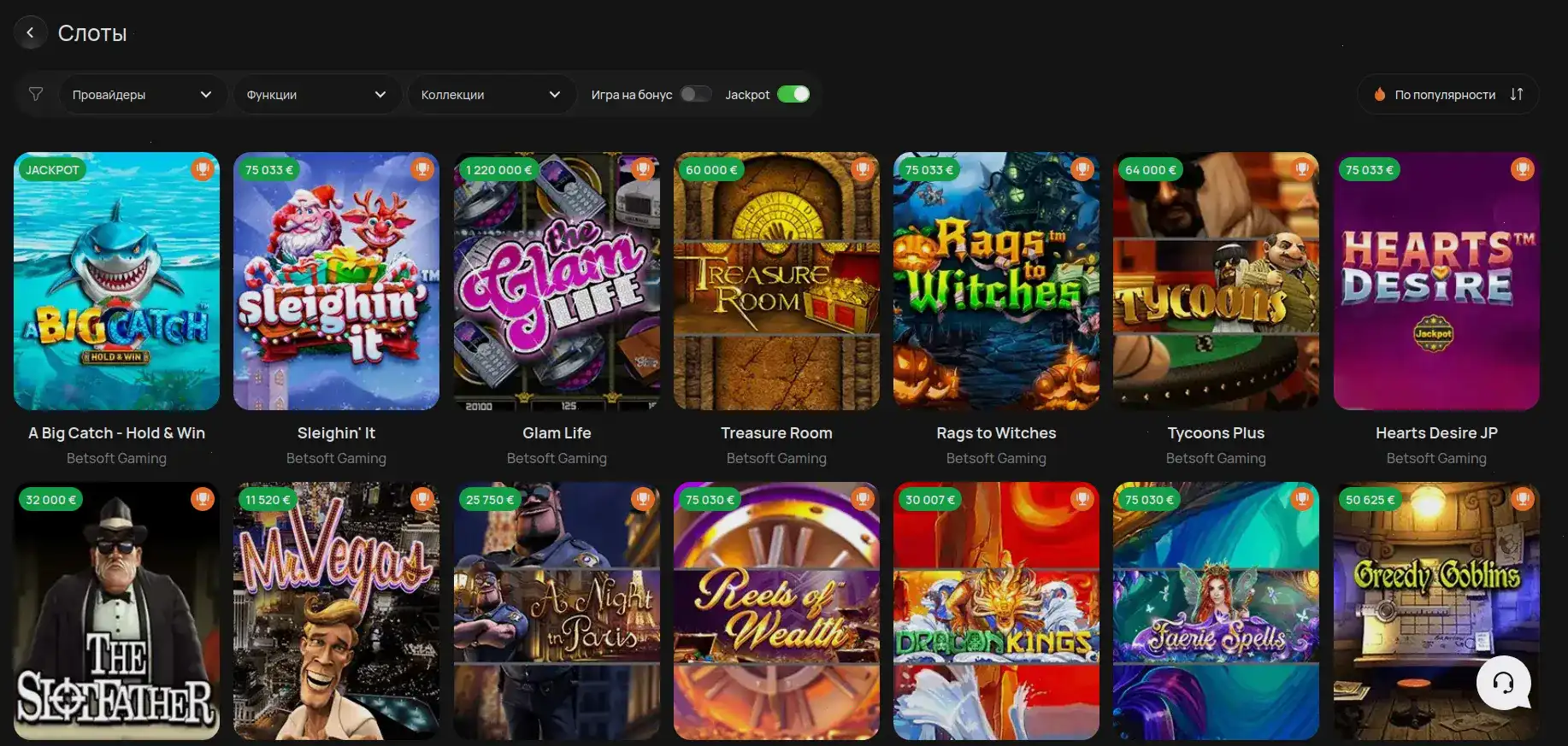Image resolution: width=1568 pixels, height=746 pixels.
Task: Open the Mr. Vegas game thumbnail
Action: [x=336, y=611]
